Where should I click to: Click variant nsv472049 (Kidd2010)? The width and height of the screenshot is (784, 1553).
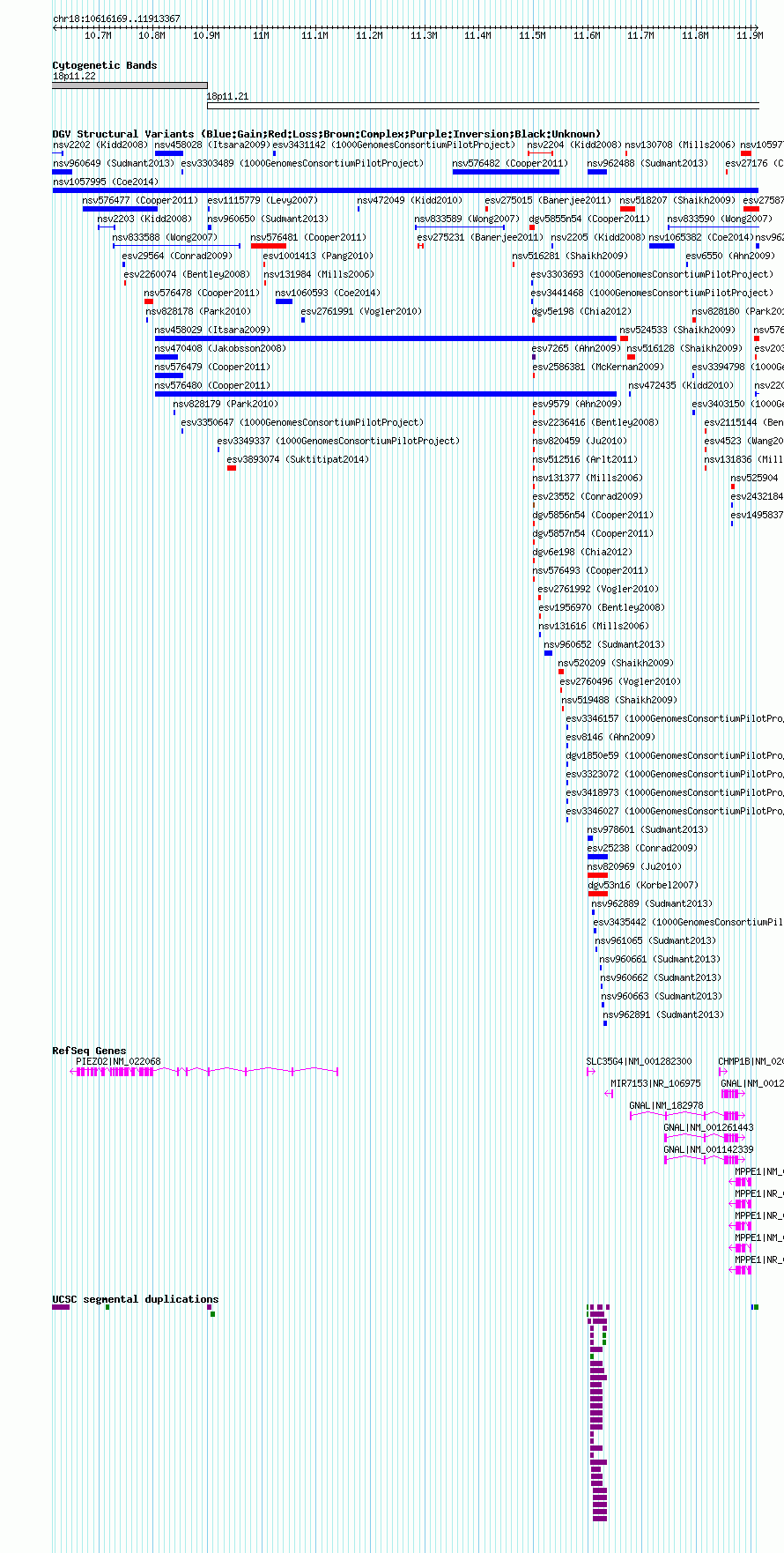pos(410,200)
